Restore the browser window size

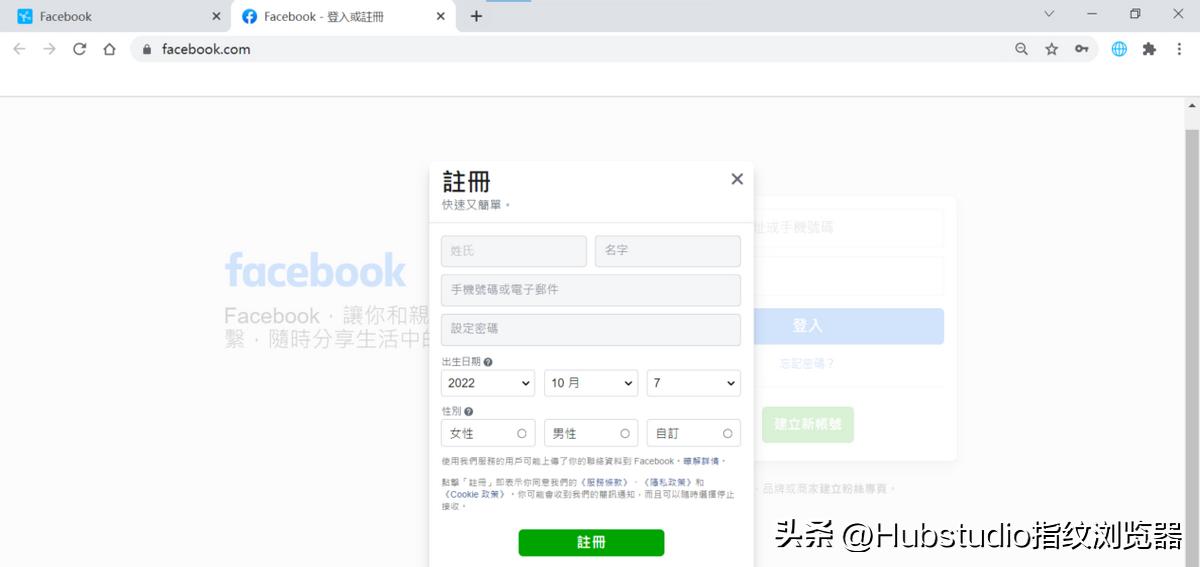[x=1135, y=14]
